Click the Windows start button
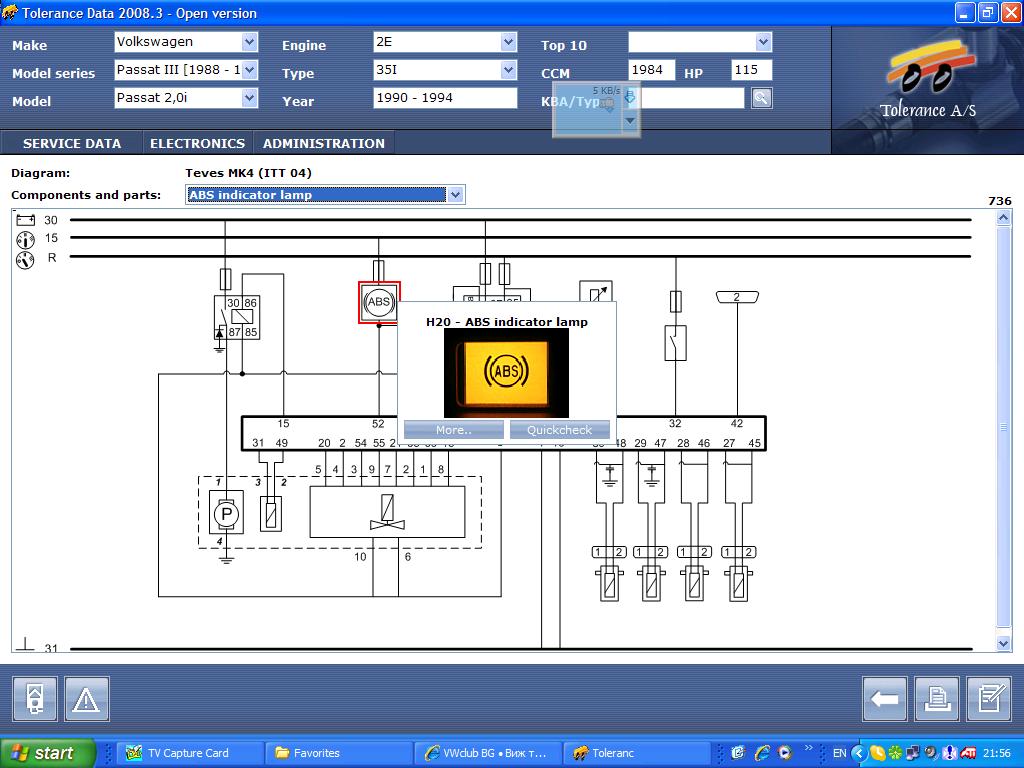1024x768 pixels. [x=47, y=753]
